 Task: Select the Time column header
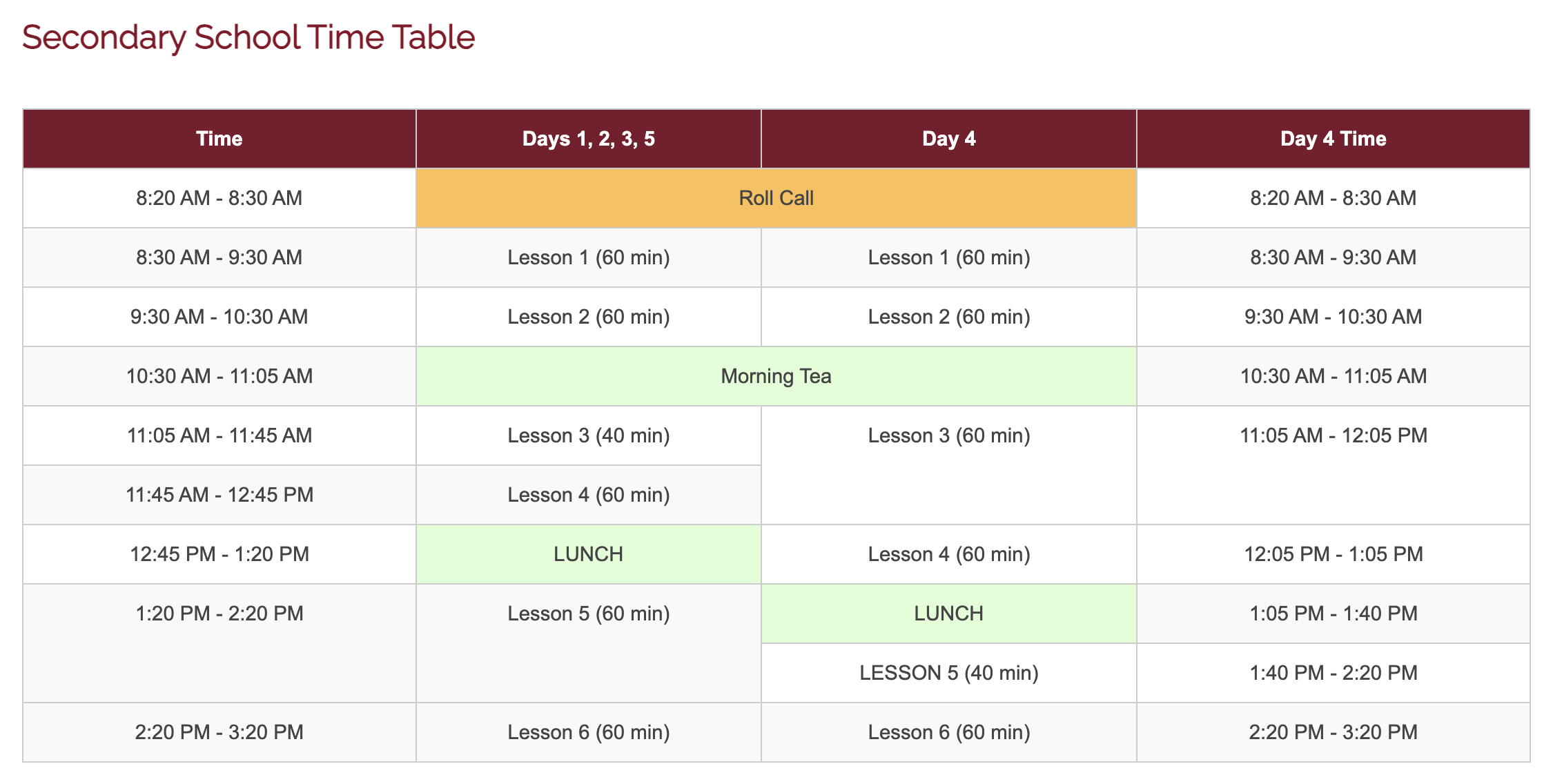coord(219,139)
